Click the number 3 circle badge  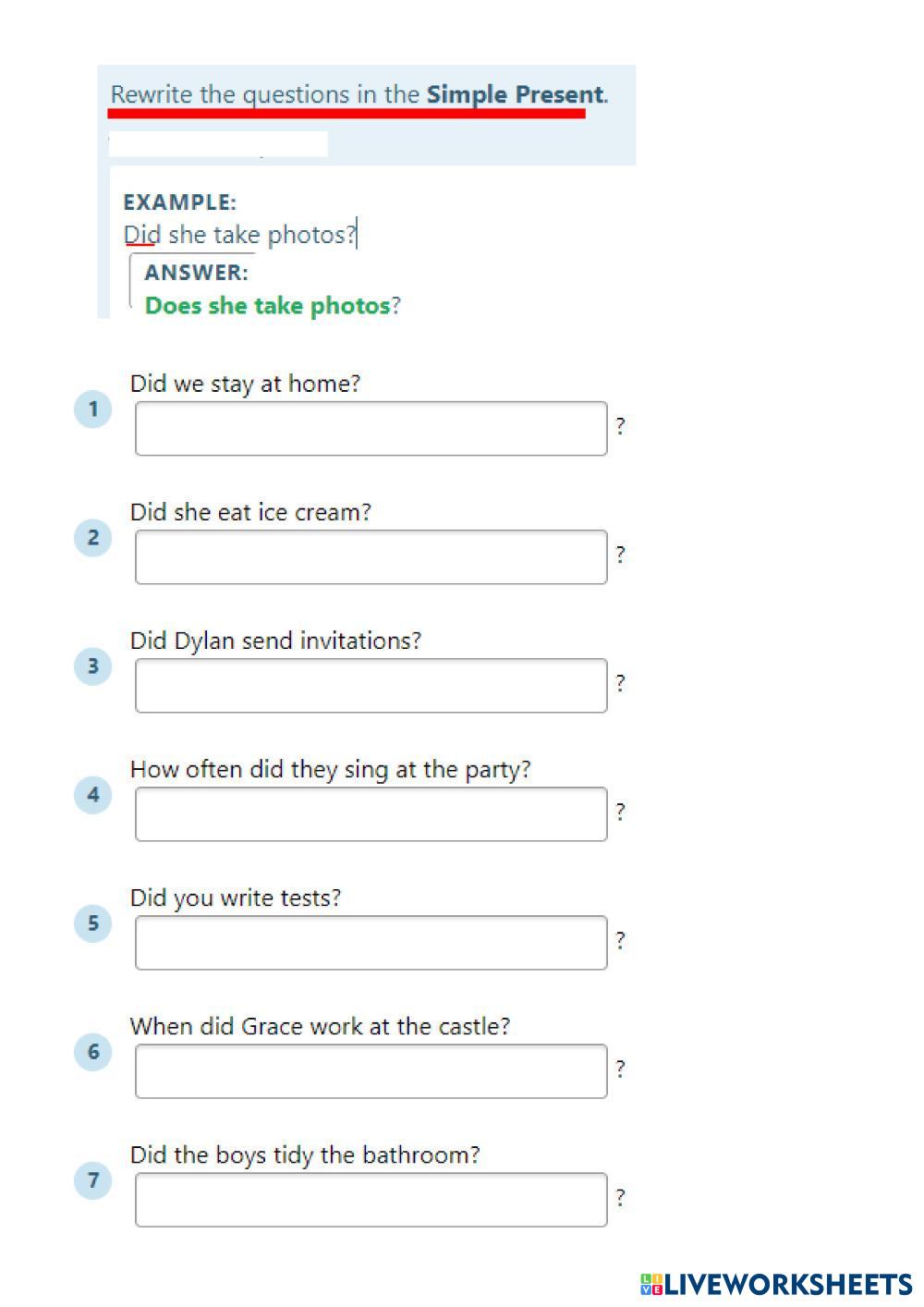tap(92, 666)
